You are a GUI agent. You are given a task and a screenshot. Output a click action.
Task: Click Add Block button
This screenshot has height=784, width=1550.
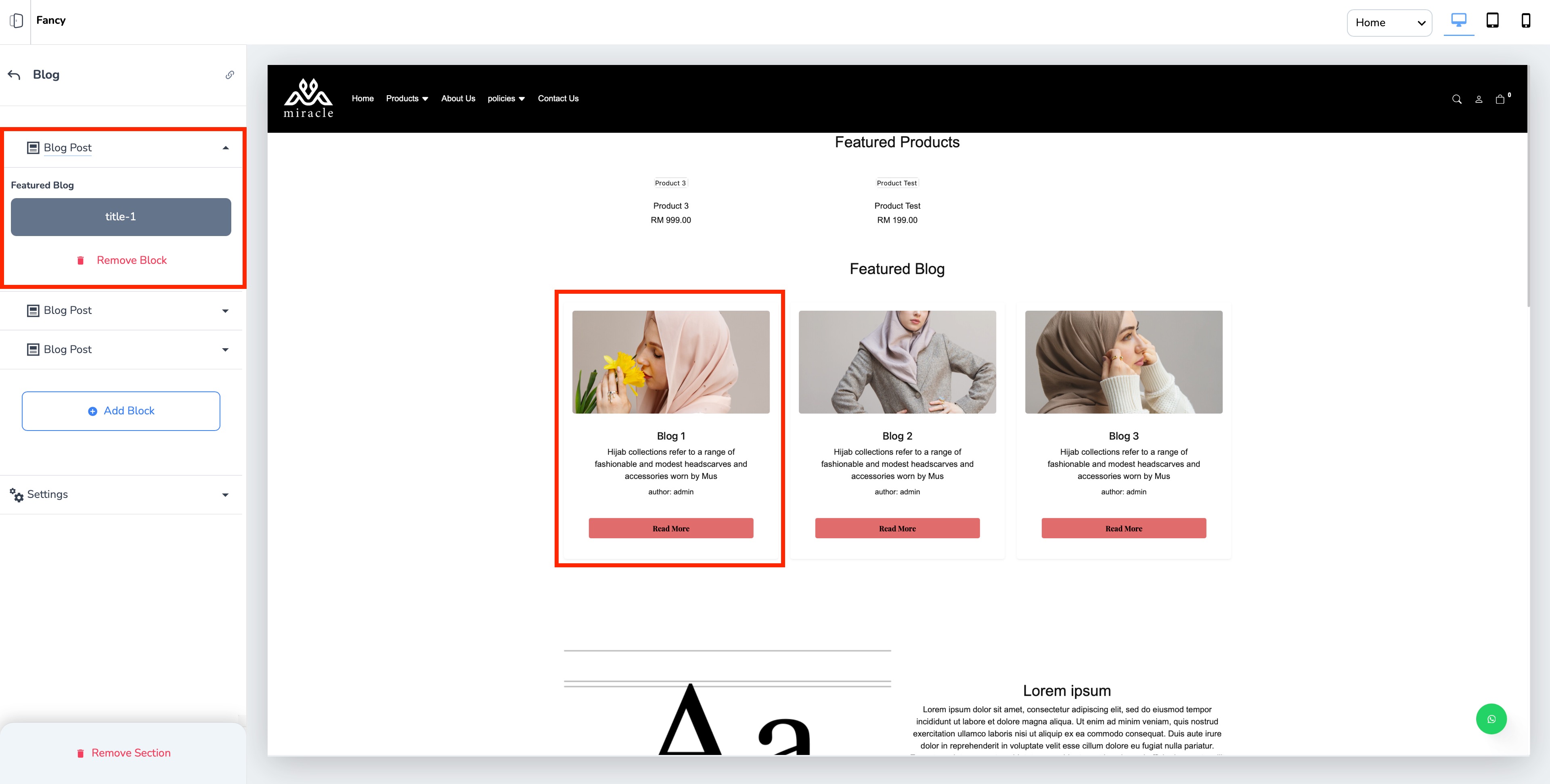(x=121, y=411)
